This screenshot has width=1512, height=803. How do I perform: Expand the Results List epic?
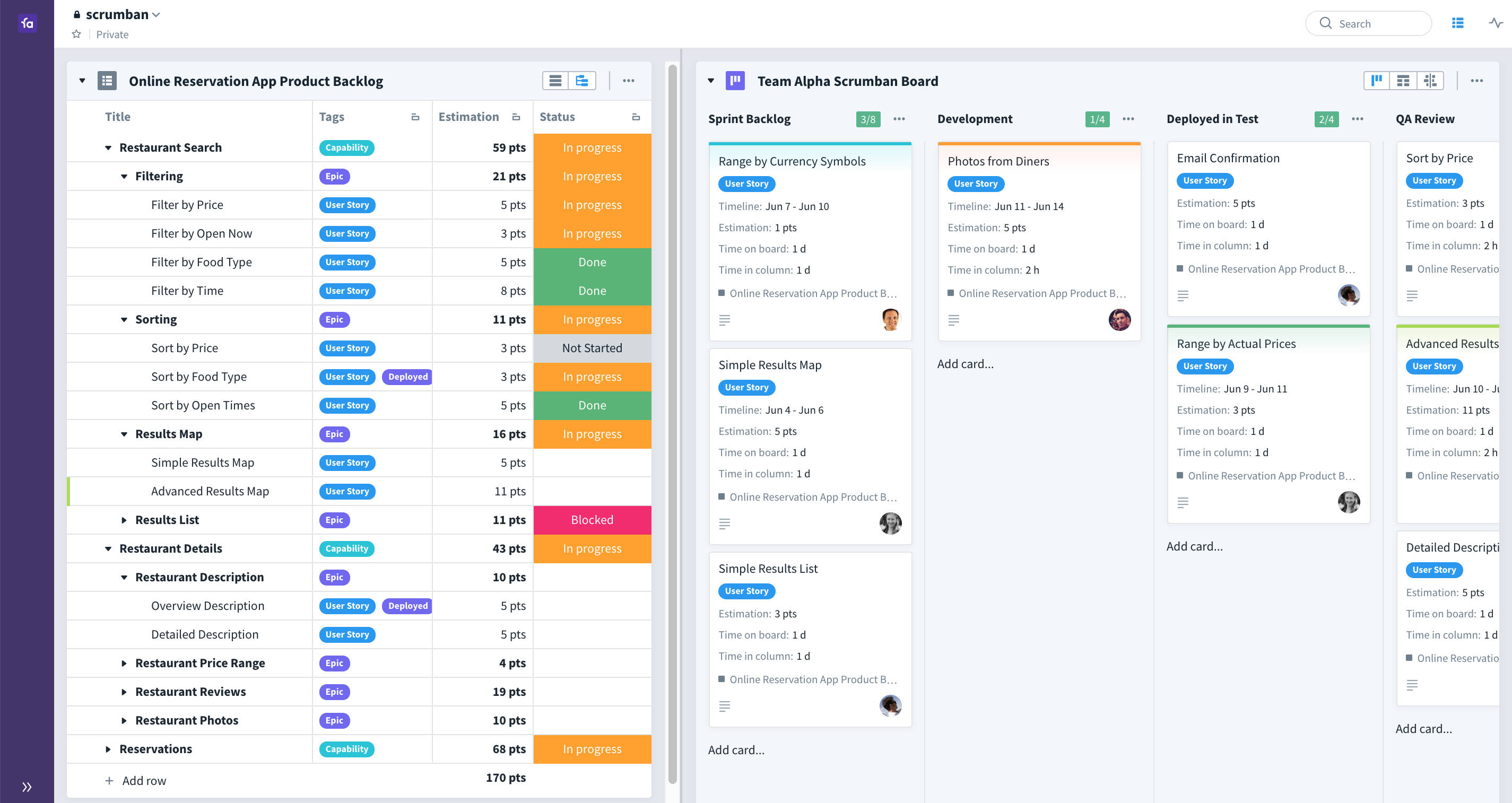pyautogui.click(x=124, y=519)
